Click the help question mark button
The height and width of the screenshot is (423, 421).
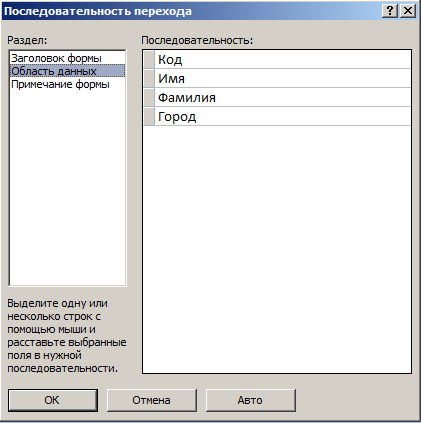(x=390, y=11)
